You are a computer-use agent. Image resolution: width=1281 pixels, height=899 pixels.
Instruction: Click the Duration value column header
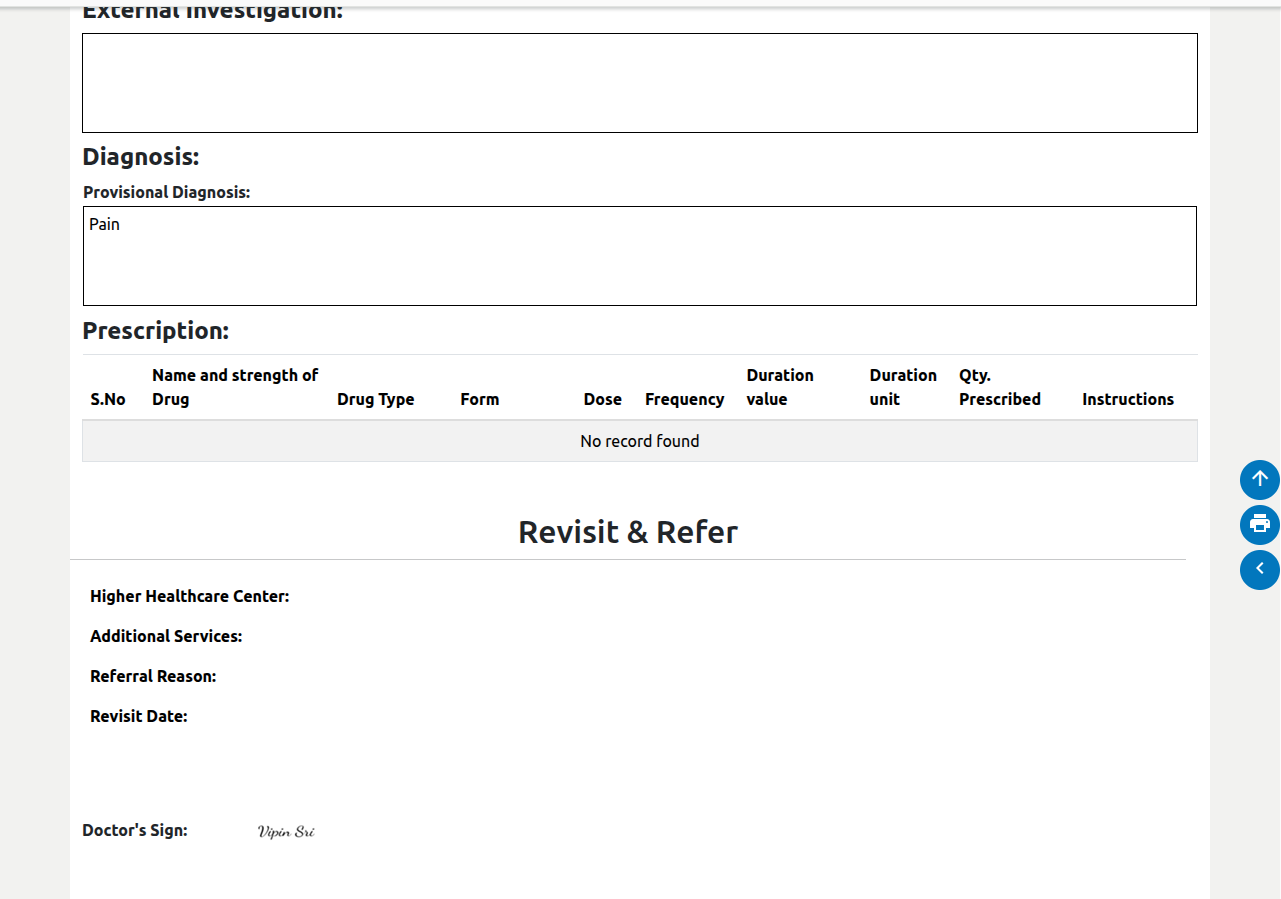779,387
